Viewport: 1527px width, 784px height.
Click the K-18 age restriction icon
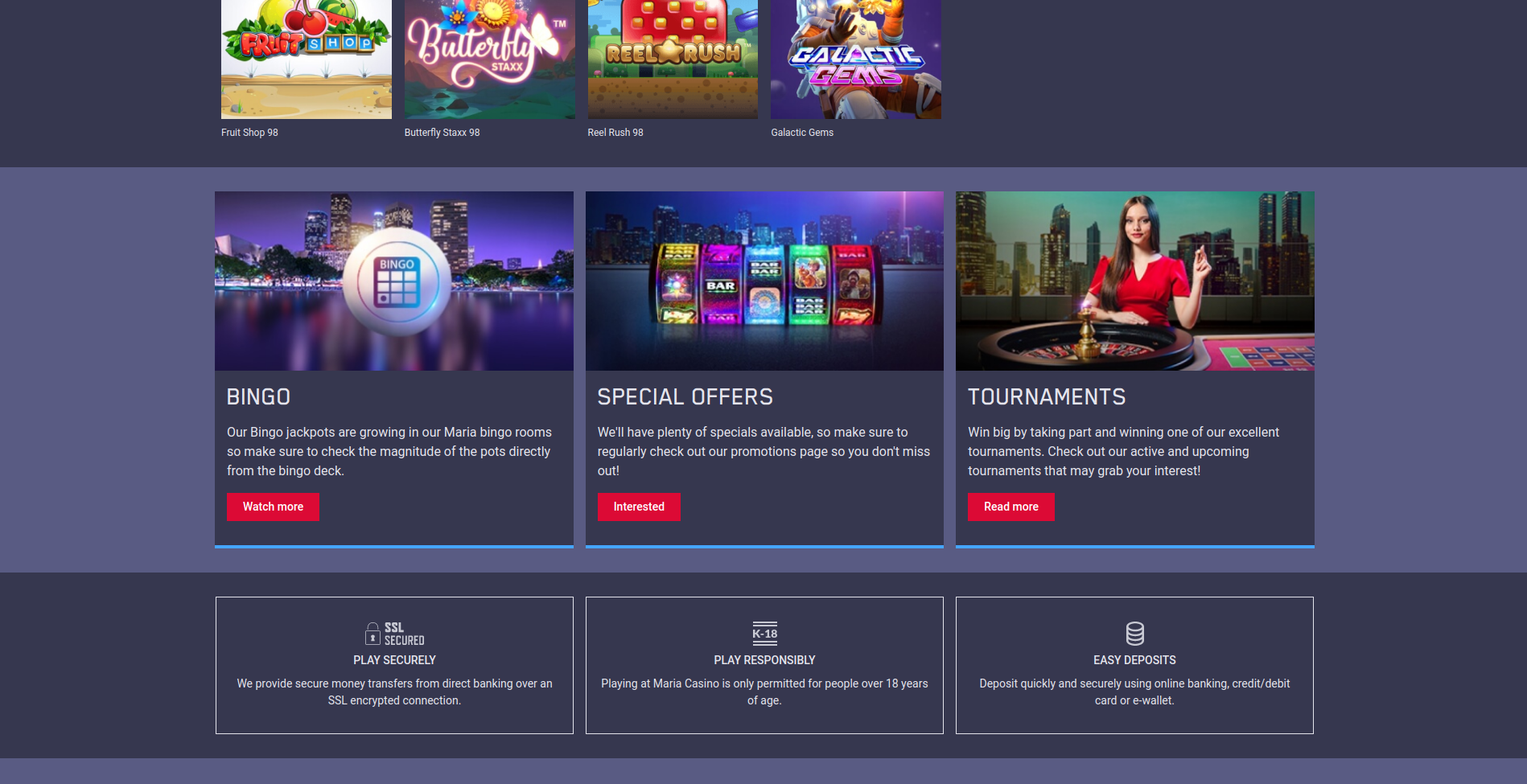pyautogui.click(x=764, y=634)
